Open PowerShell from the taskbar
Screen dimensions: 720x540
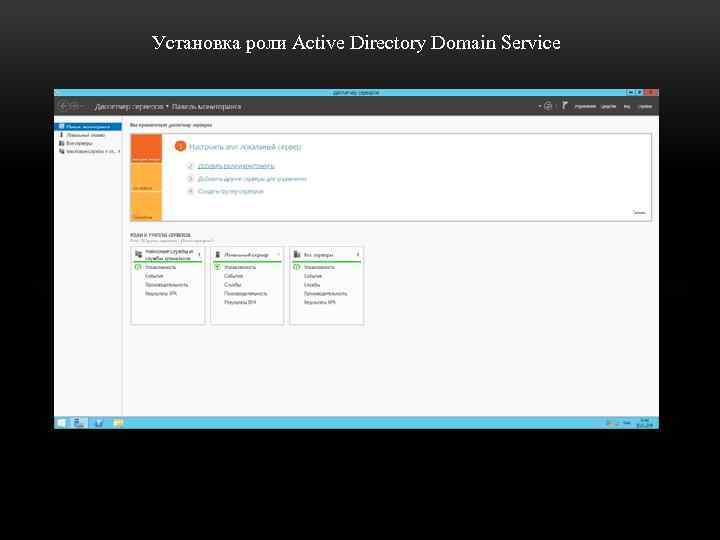point(99,423)
